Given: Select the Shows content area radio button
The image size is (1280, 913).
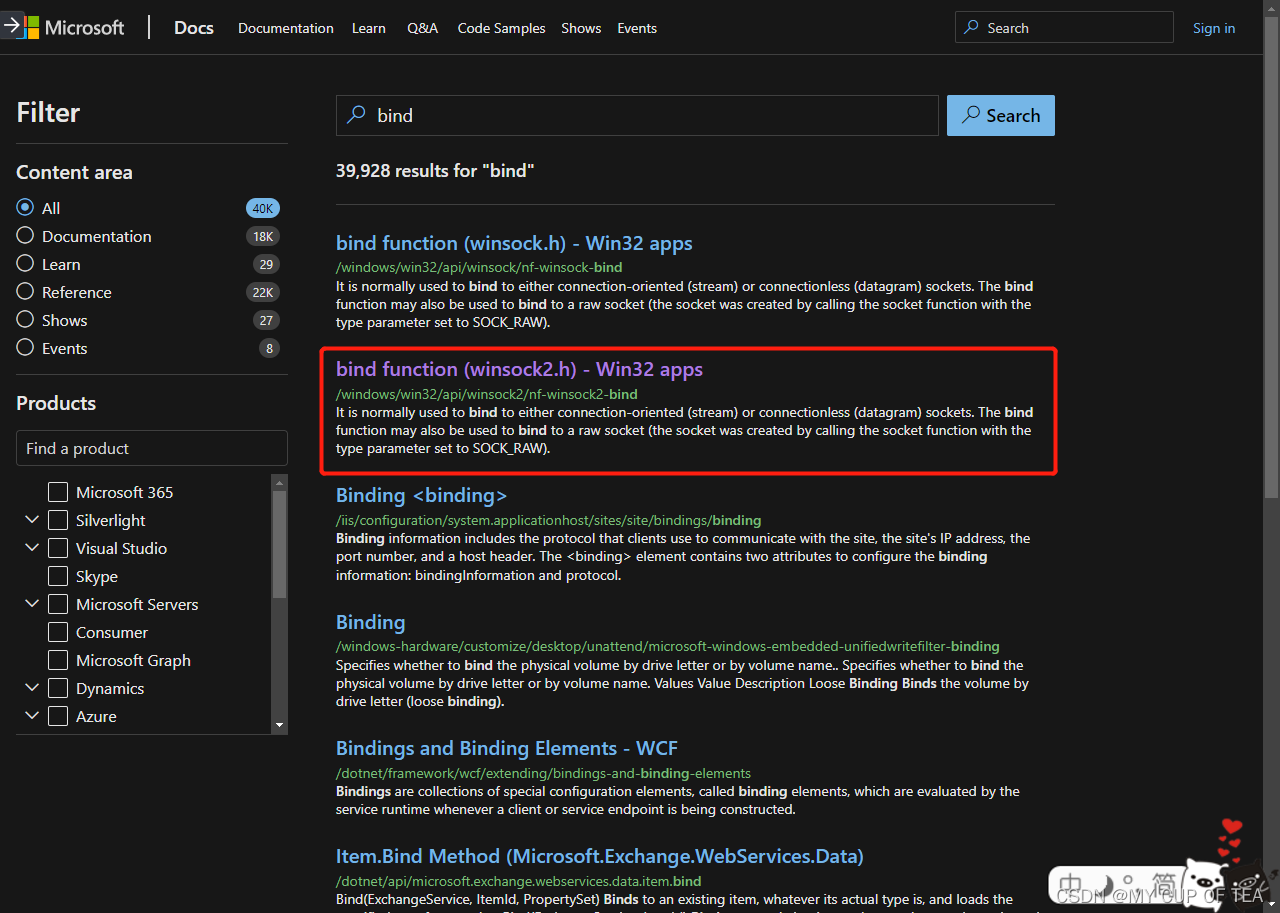Looking at the screenshot, I should [x=25, y=320].
